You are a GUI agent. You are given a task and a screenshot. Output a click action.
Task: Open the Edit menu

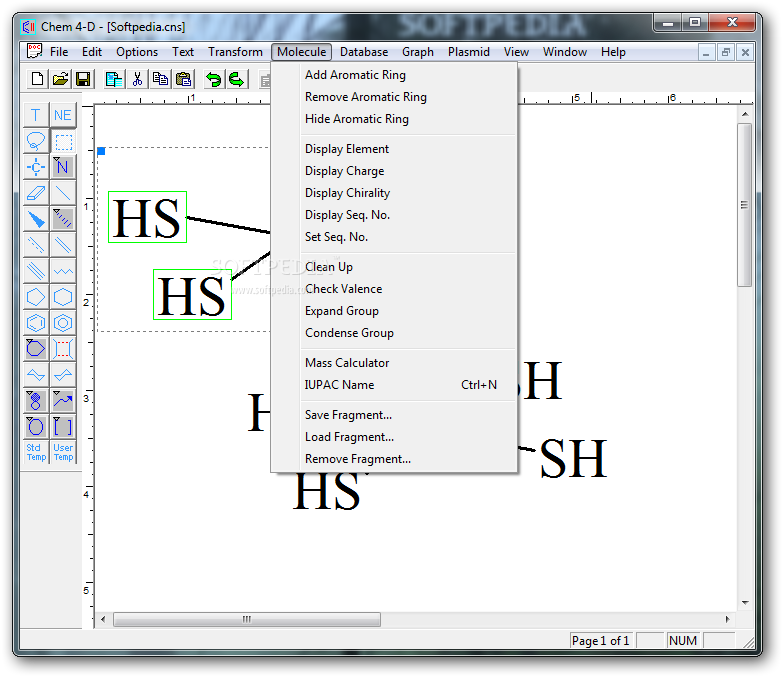[92, 52]
